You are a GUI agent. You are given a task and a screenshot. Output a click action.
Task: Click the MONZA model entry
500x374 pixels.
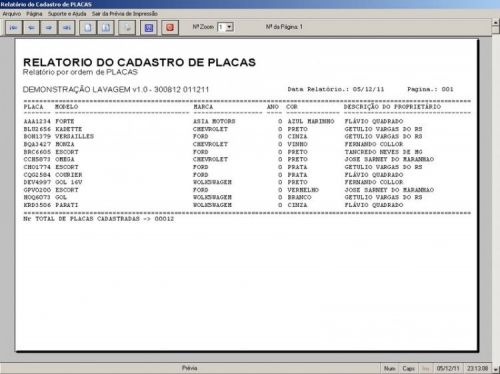(x=65, y=144)
